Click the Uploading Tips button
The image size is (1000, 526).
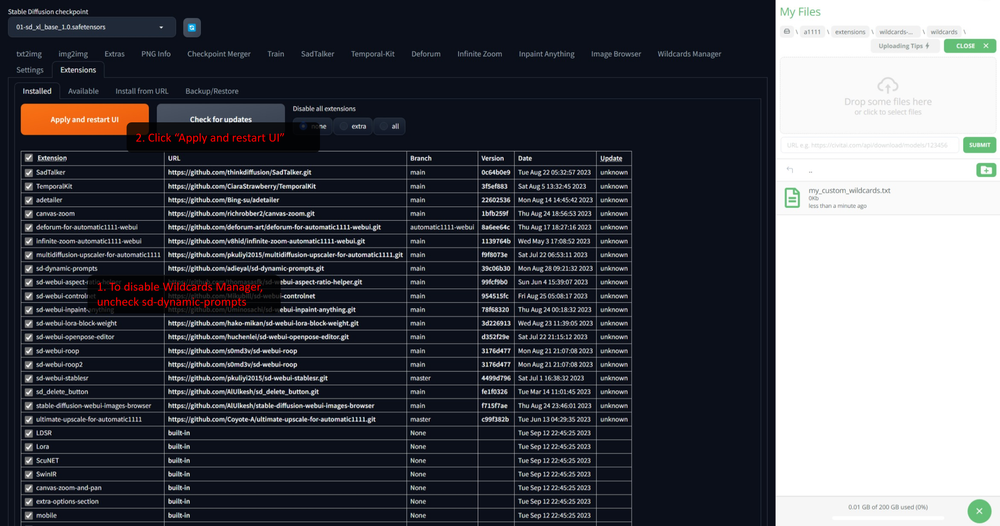903,46
